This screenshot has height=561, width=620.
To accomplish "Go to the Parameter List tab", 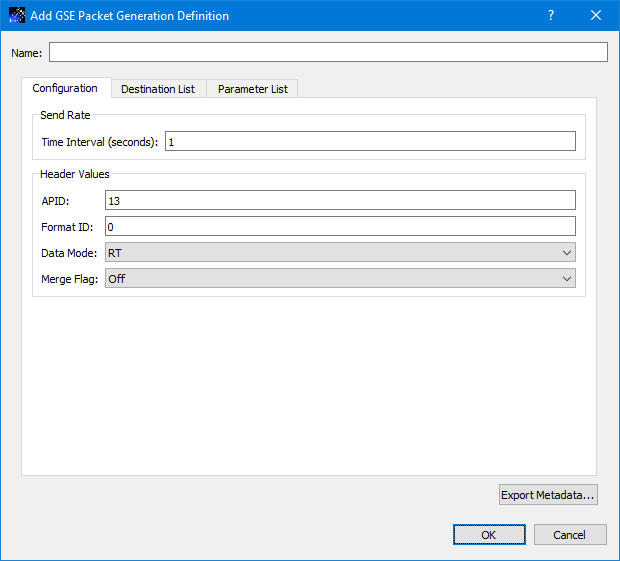I will point(252,89).
